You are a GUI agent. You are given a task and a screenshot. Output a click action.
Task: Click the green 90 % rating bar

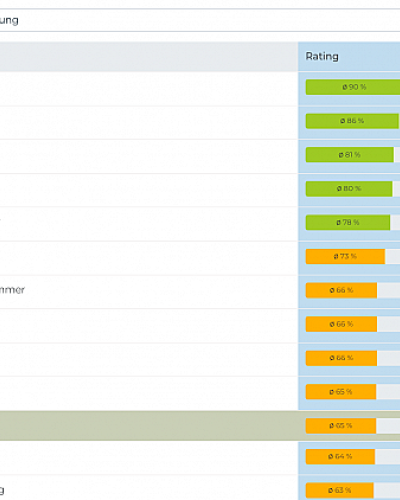pos(353,87)
